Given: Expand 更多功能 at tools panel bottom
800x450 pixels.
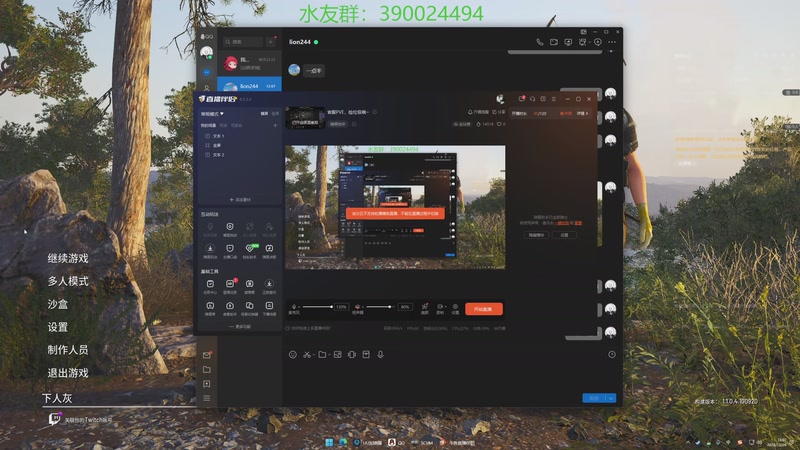Looking at the screenshot, I should (x=240, y=327).
